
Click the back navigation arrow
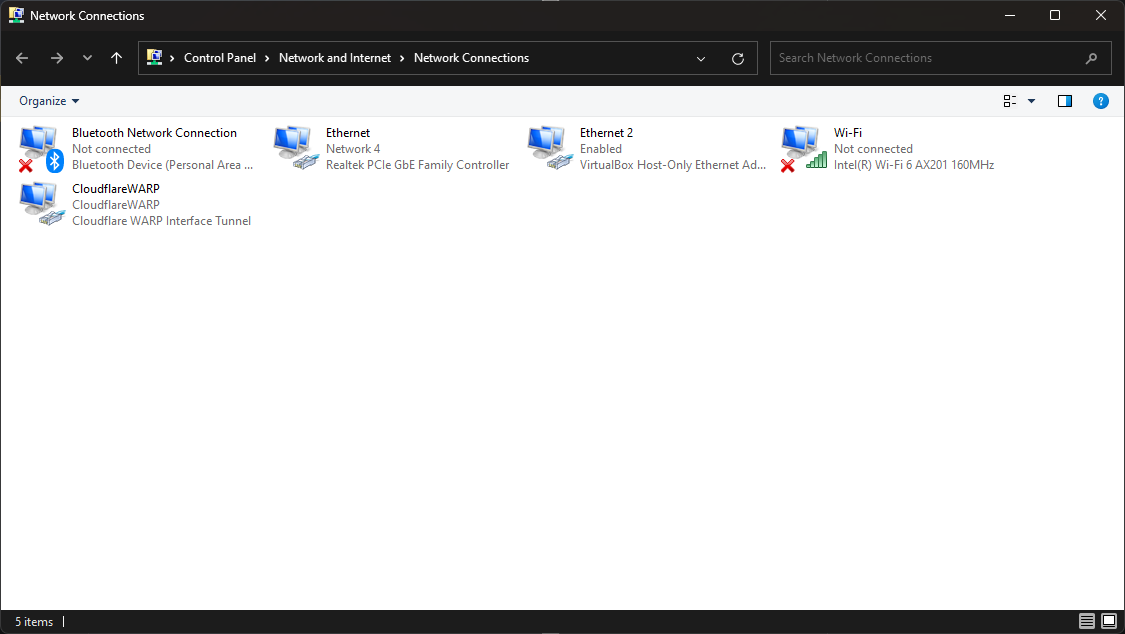pos(22,58)
